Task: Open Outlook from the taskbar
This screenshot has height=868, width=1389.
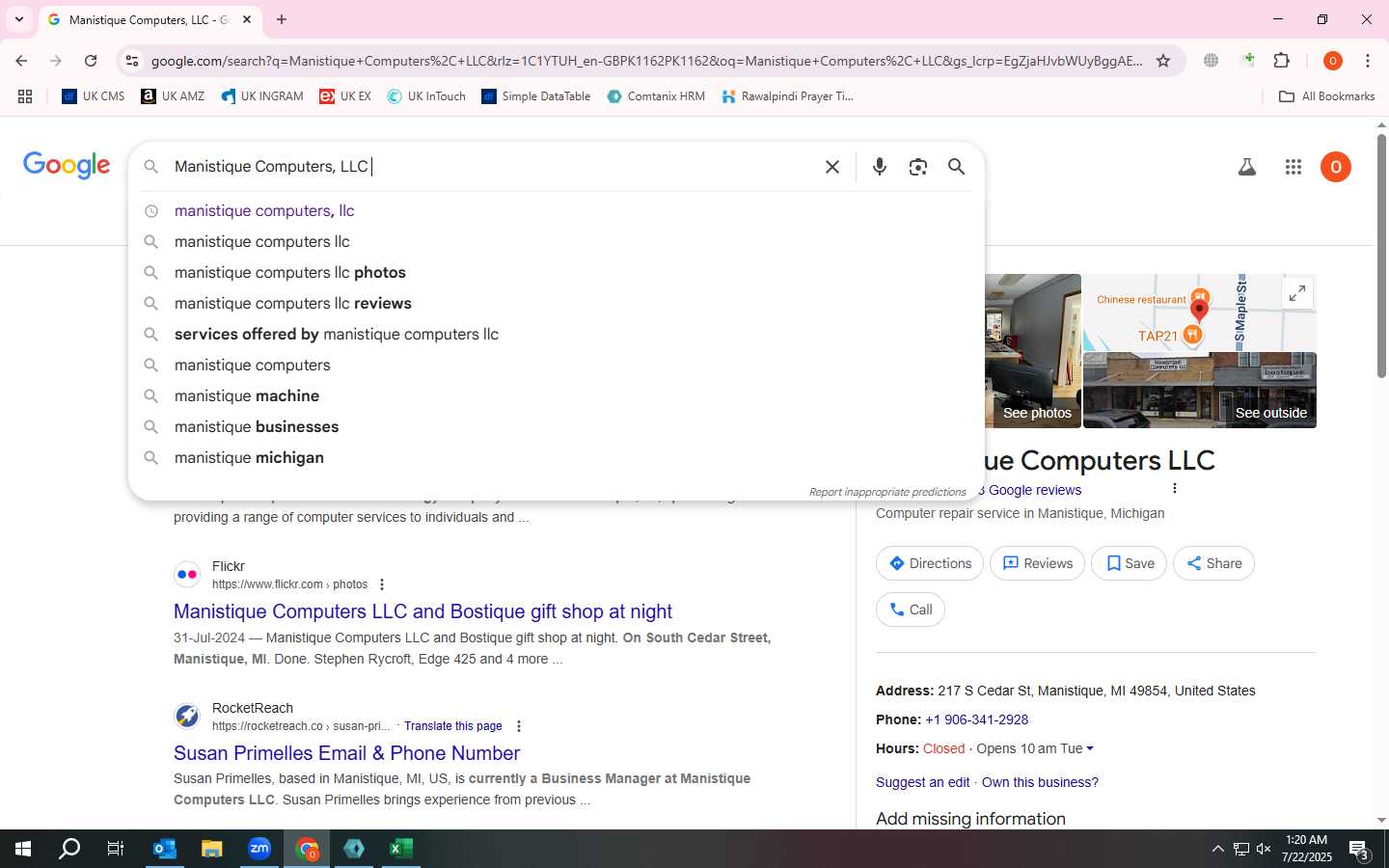Action: point(165,849)
